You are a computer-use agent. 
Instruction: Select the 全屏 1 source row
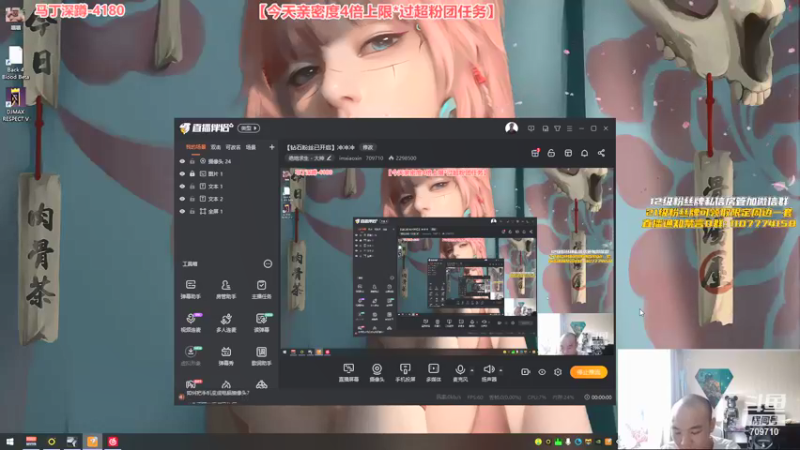226,211
